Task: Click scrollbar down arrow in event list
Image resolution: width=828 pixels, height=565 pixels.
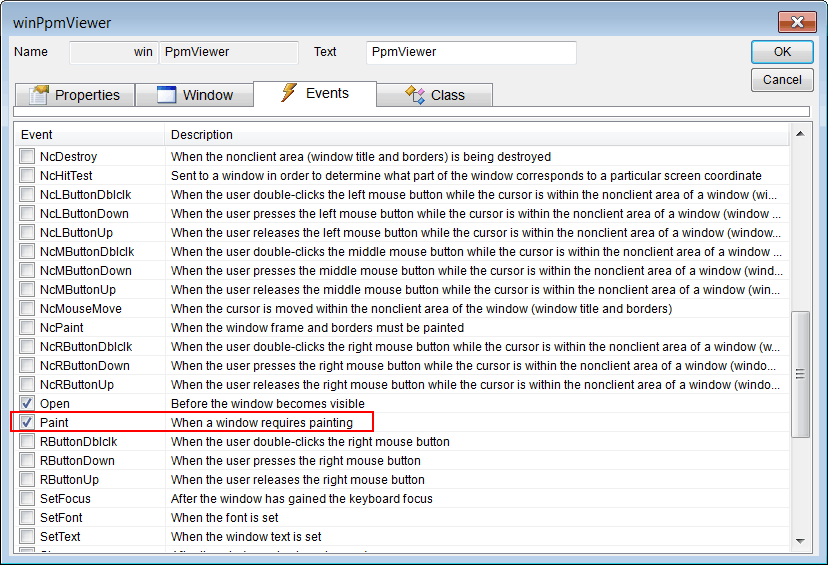Action: (x=800, y=541)
